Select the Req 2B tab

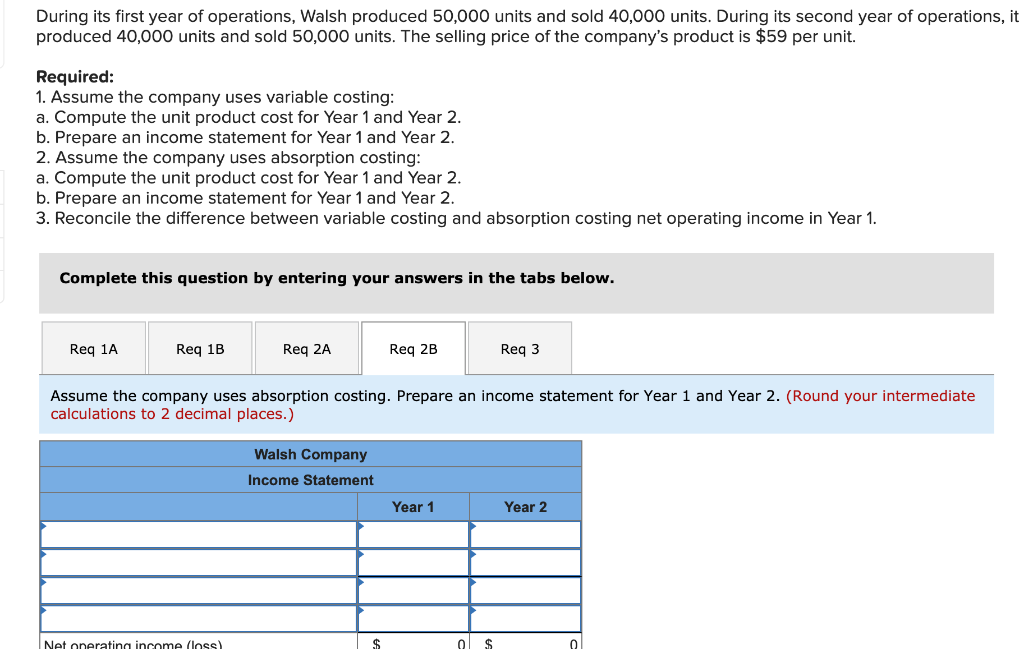[x=412, y=348]
